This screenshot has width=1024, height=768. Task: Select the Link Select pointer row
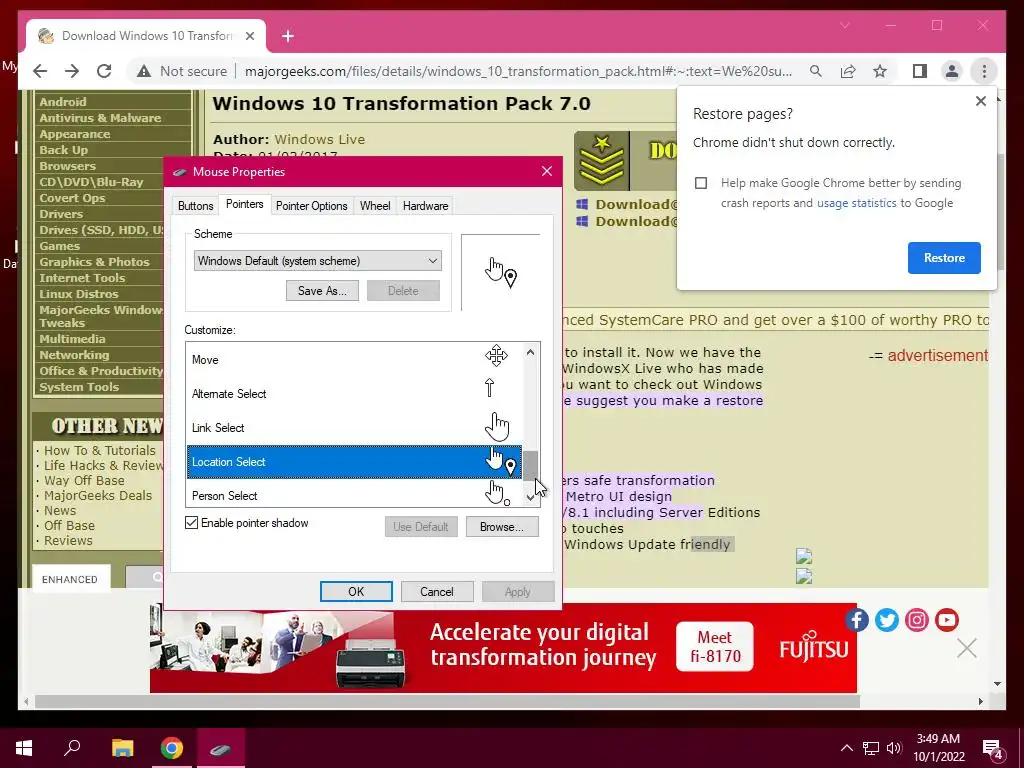354,428
